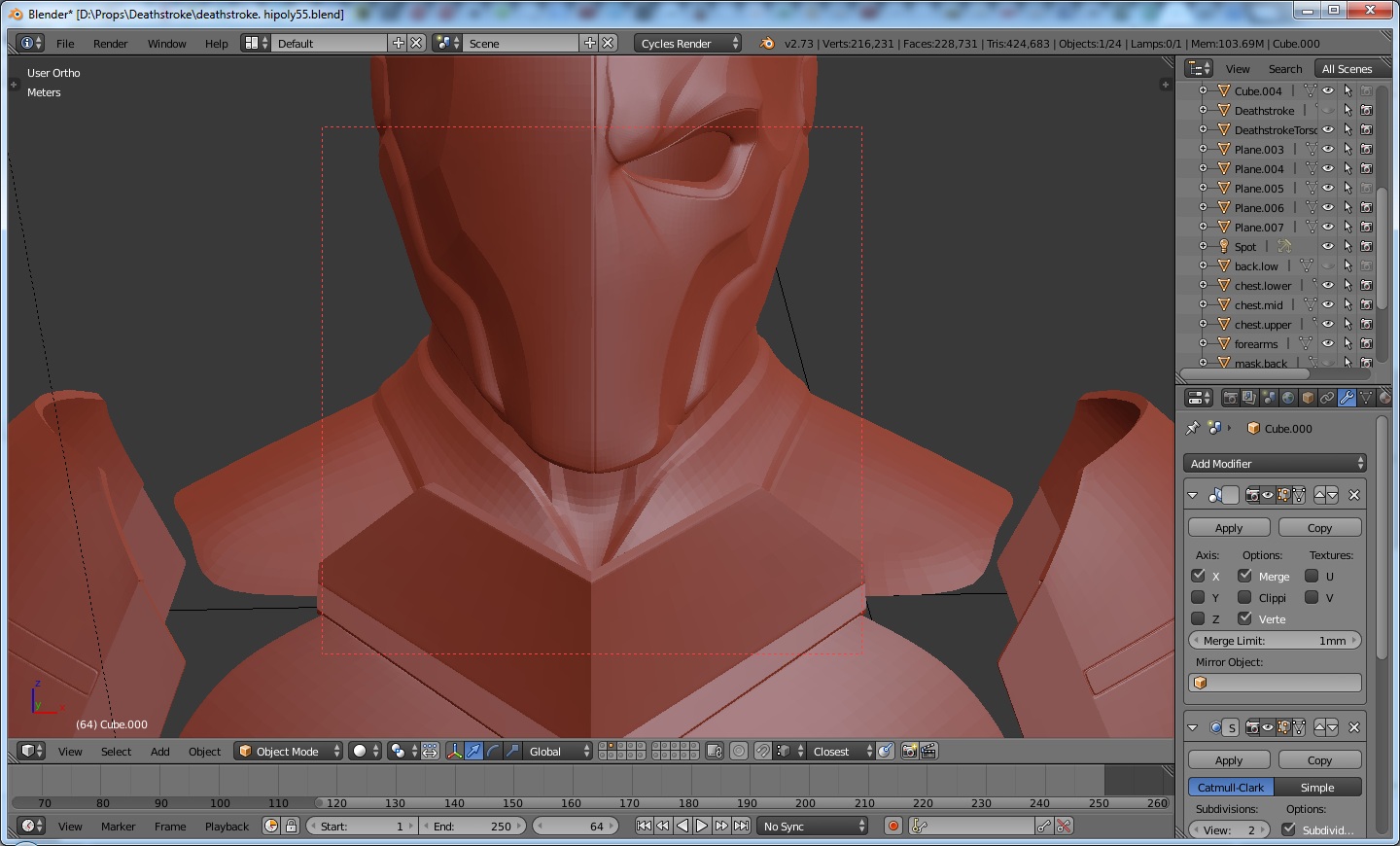Open the No Sync playback dropdown
Image resolution: width=1400 pixels, height=846 pixels.
(813, 826)
